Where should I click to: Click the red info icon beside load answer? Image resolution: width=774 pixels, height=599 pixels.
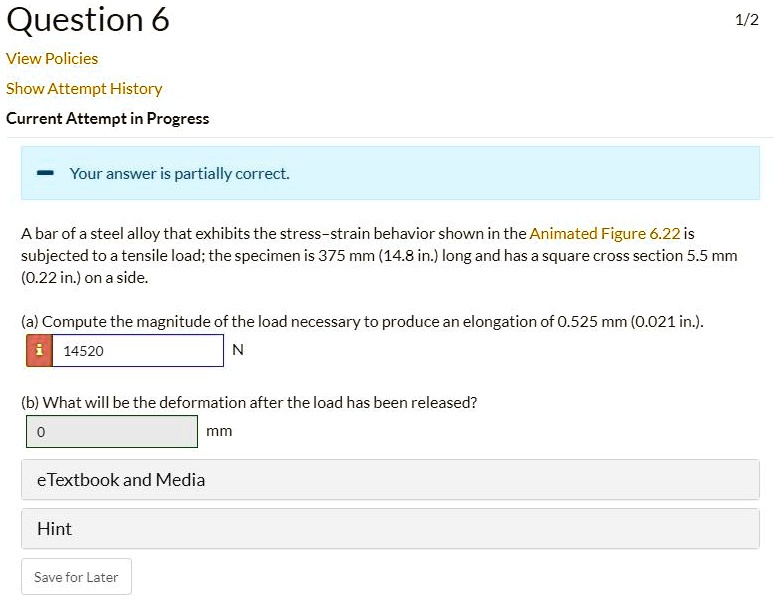(x=40, y=351)
